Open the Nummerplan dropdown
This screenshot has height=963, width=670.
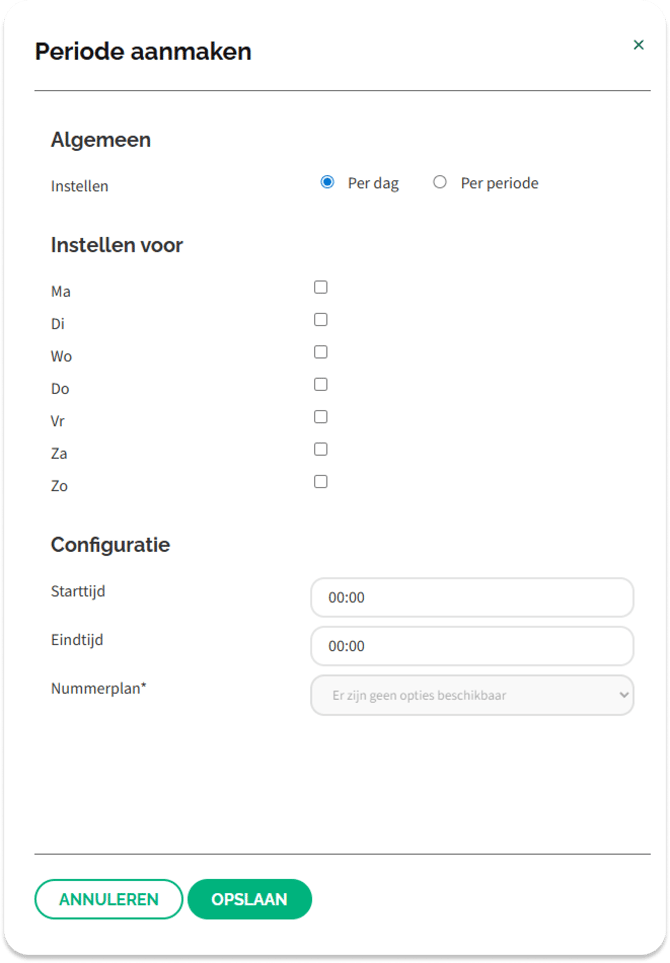pos(472,695)
